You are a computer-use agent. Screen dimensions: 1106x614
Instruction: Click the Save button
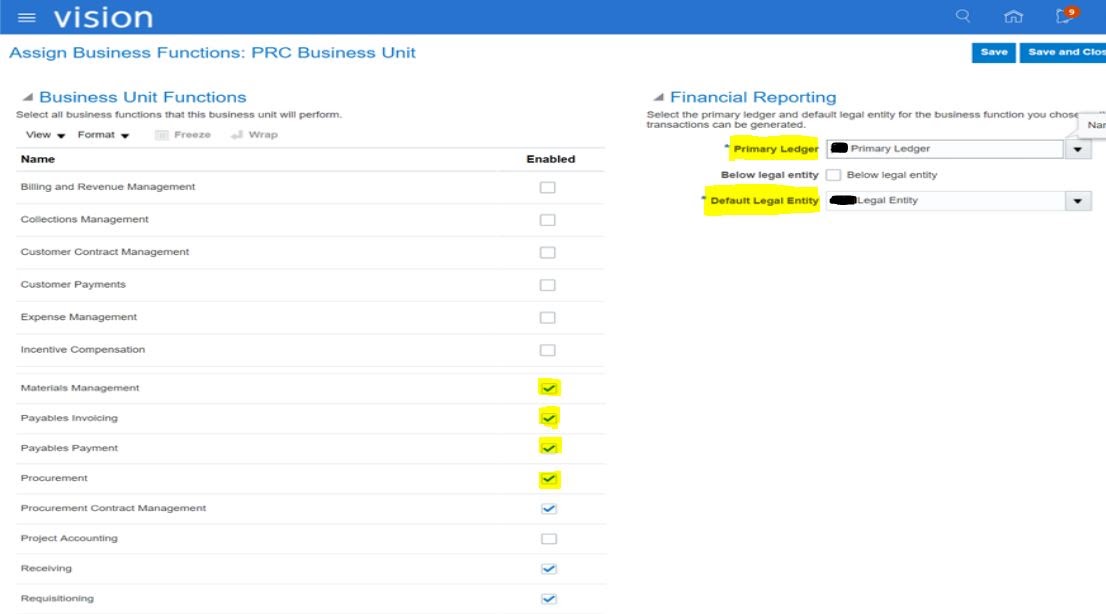[x=993, y=52]
